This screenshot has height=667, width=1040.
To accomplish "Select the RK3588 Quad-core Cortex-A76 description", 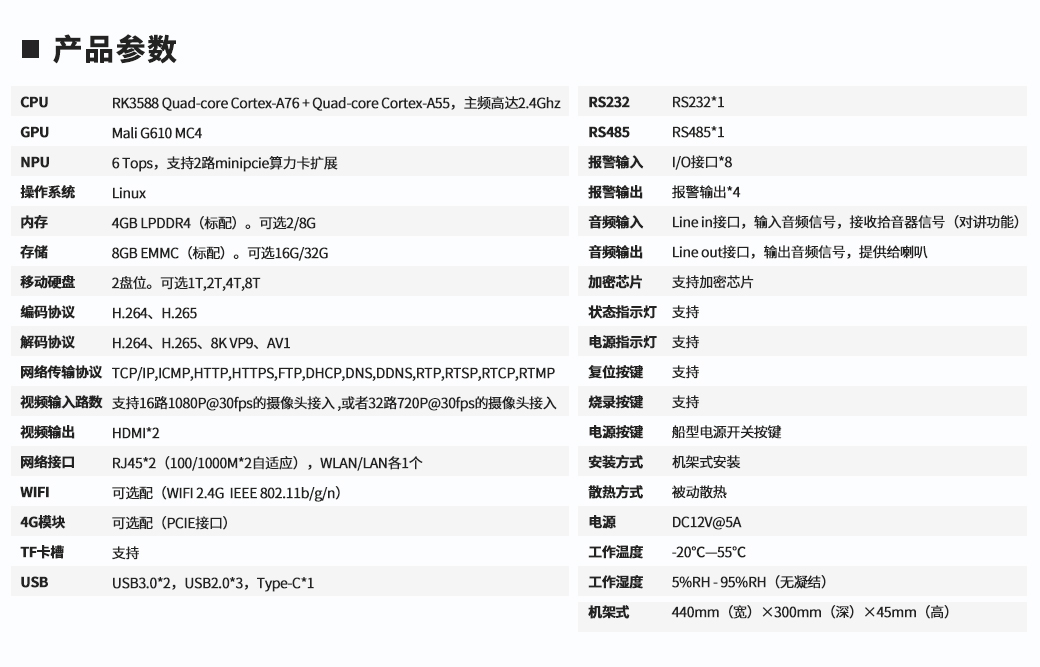I will point(335,102).
